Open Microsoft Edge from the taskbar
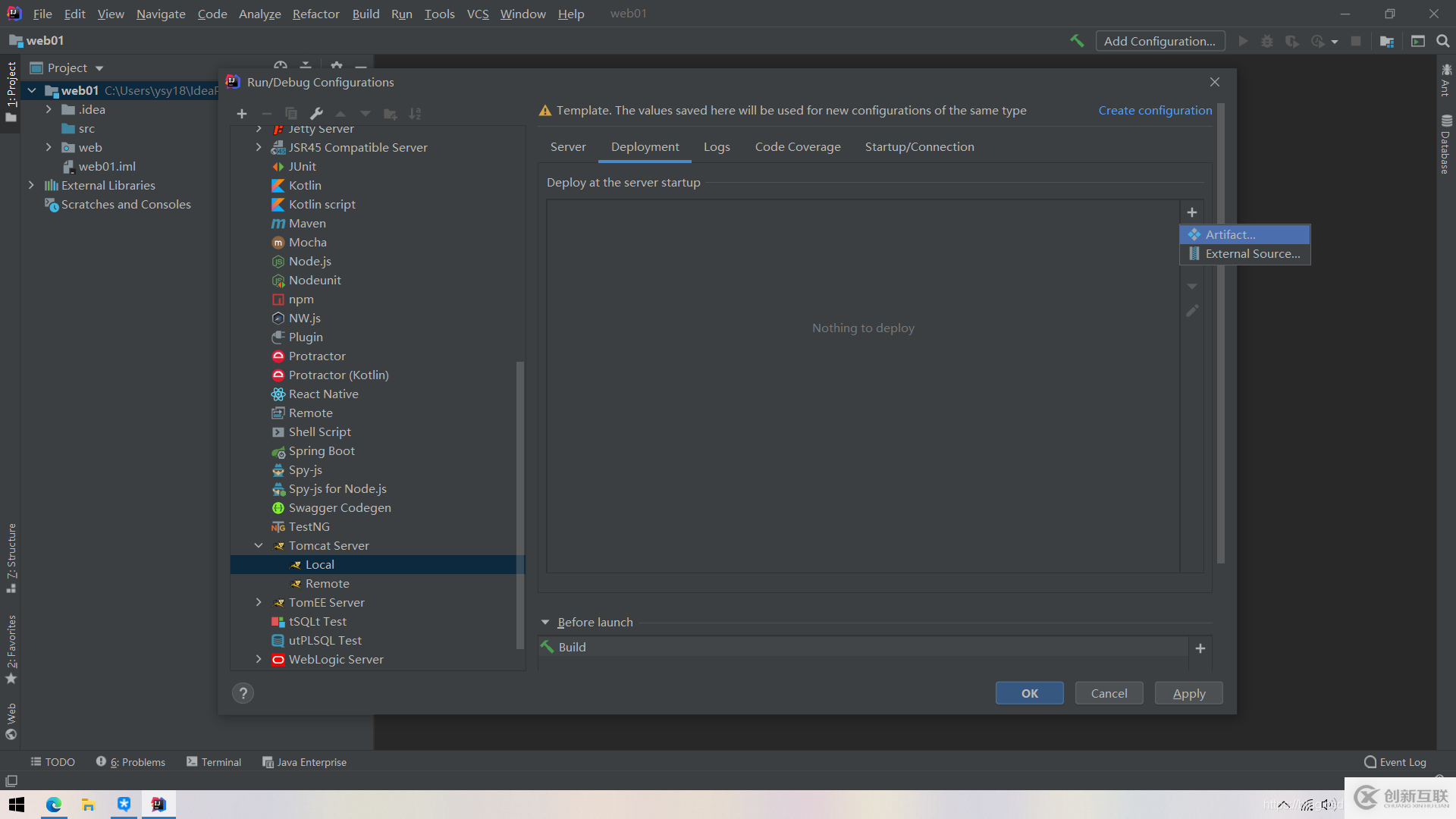1456x819 pixels. (x=53, y=805)
